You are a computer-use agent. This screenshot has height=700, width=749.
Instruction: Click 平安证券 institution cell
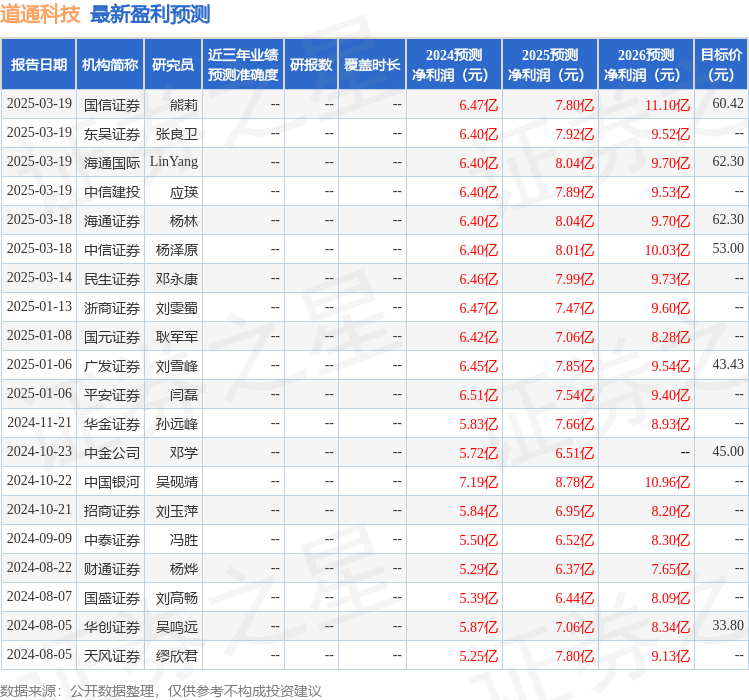point(112,395)
